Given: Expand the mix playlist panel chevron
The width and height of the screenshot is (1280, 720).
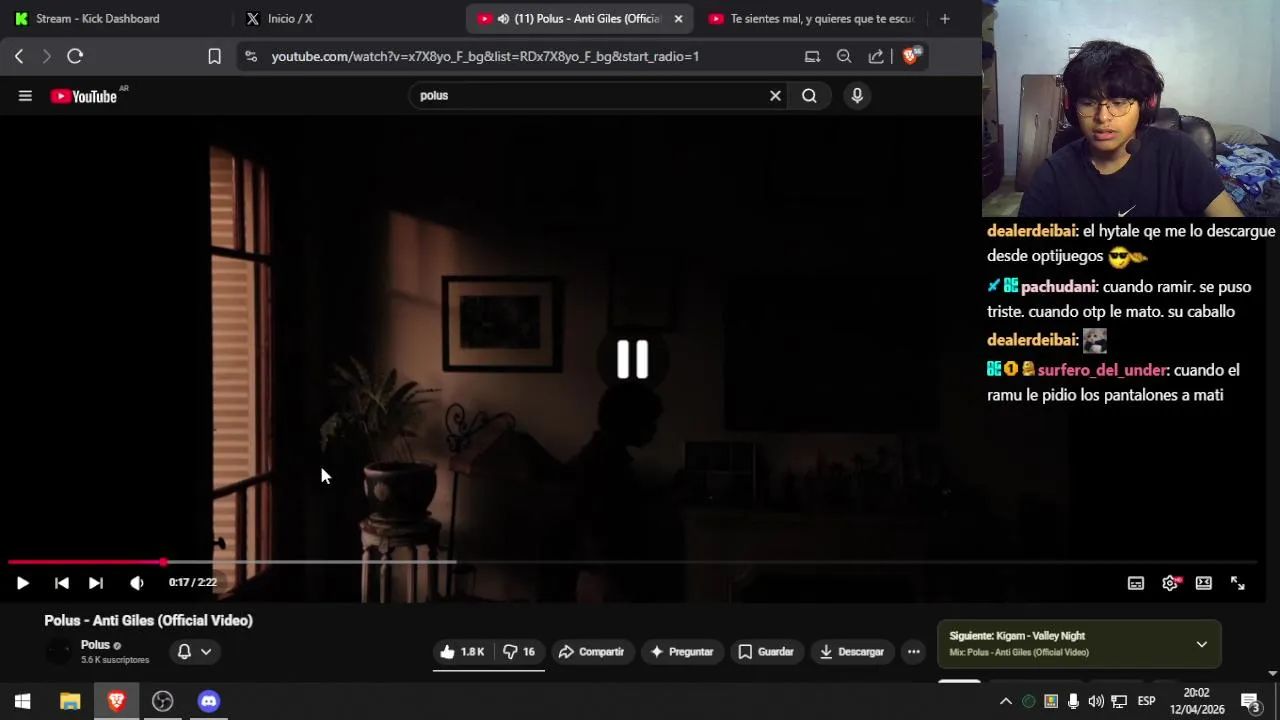Looking at the screenshot, I should click(x=1201, y=644).
